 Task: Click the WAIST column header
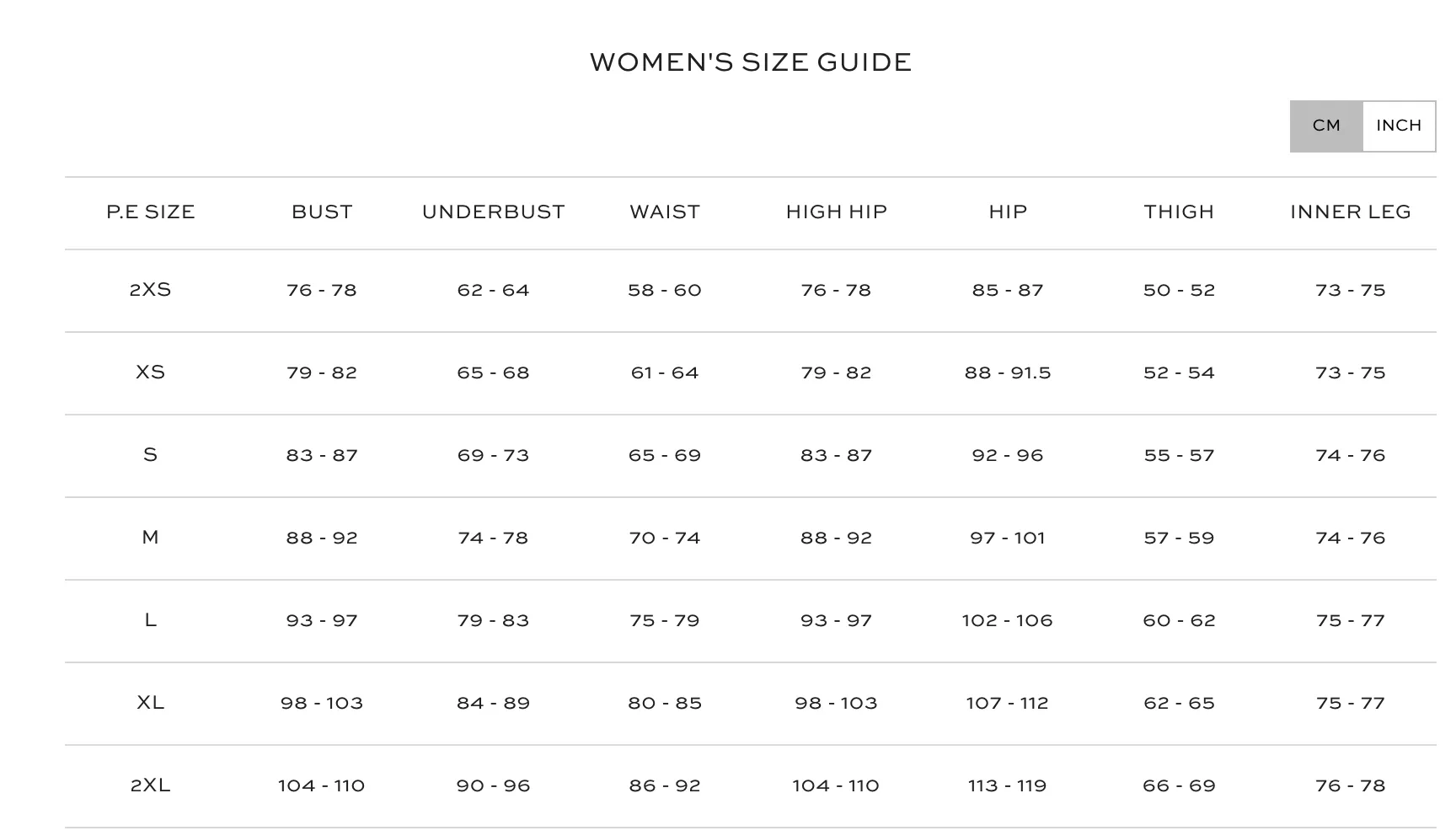(665, 212)
